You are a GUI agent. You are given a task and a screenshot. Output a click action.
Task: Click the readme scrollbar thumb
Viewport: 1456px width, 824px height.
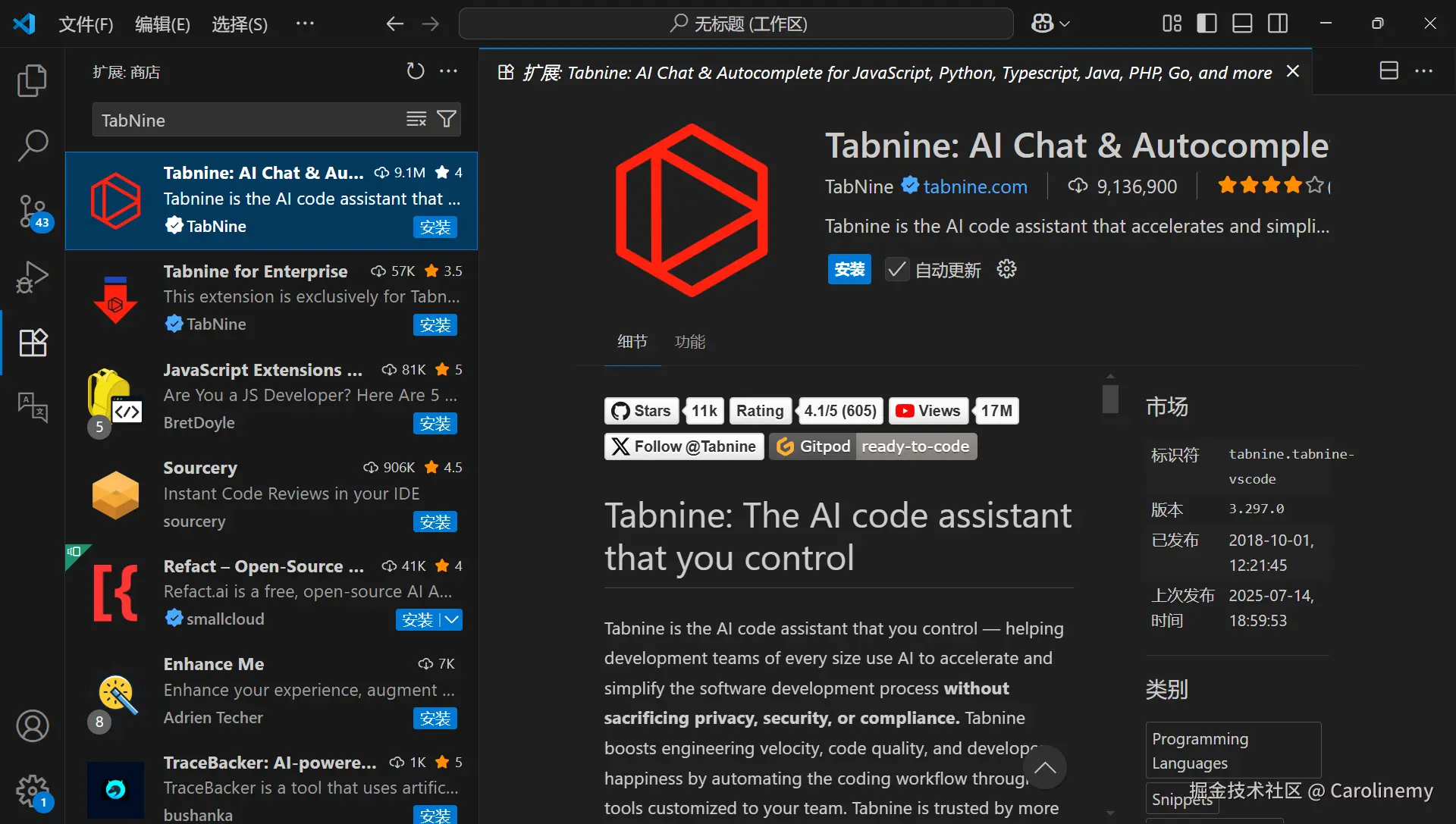coord(1110,399)
